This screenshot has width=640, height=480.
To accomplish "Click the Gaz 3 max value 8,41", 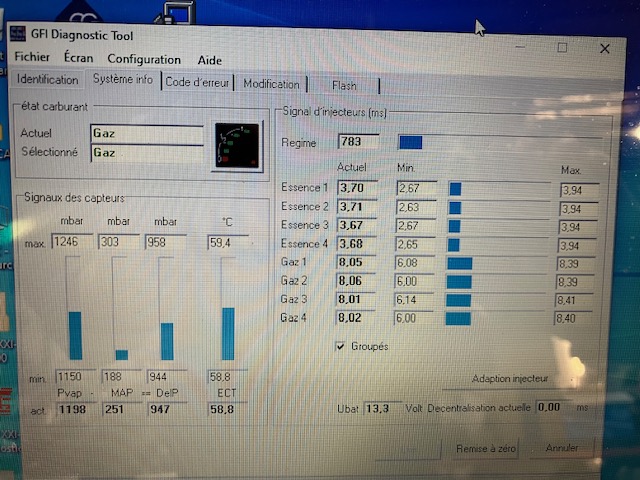I will point(574,301).
